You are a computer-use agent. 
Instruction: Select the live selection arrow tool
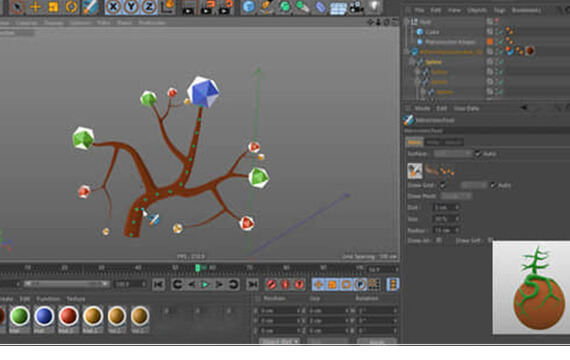click(17, 7)
